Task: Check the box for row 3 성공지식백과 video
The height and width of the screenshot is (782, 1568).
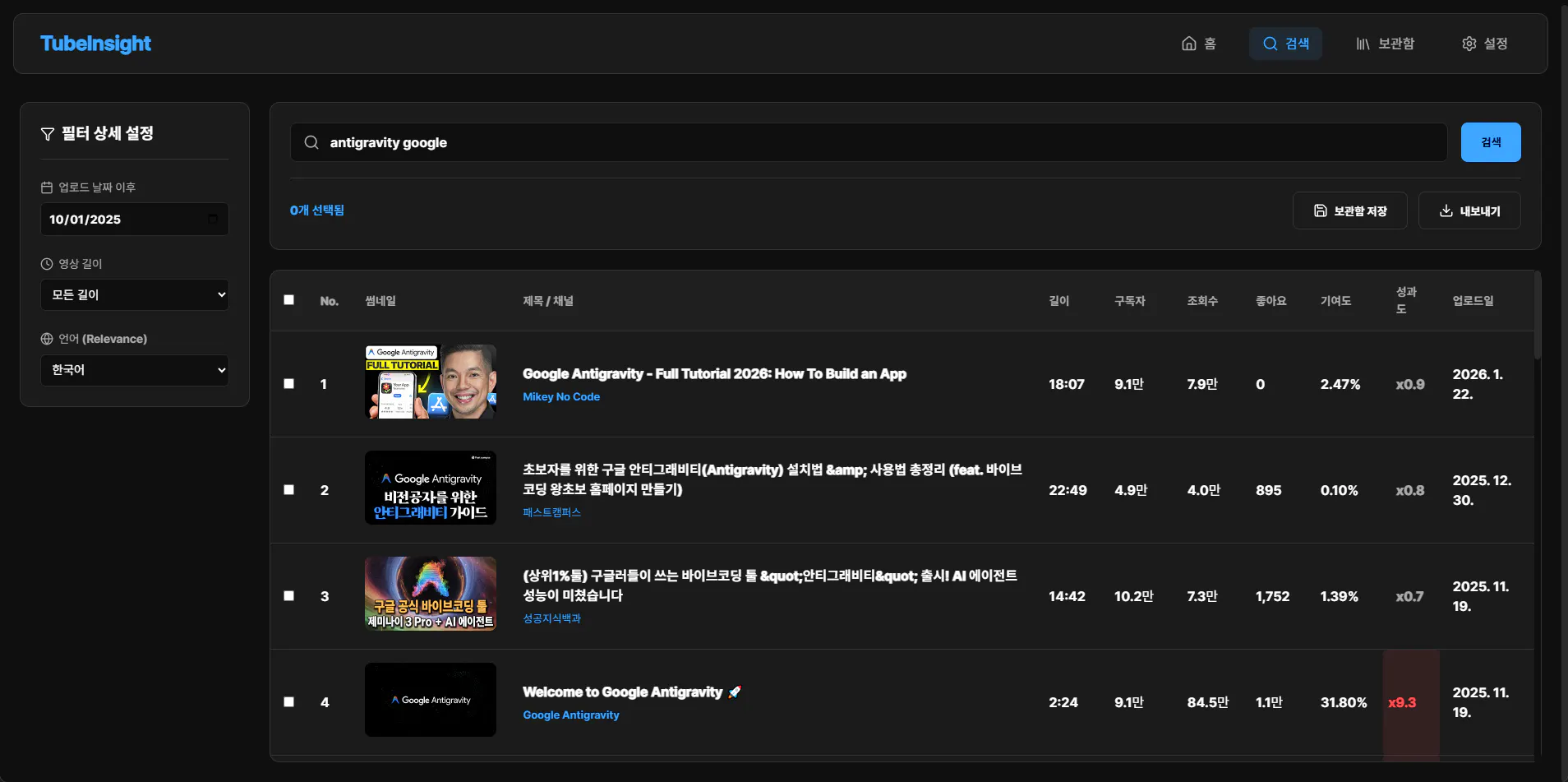Action: click(289, 596)
